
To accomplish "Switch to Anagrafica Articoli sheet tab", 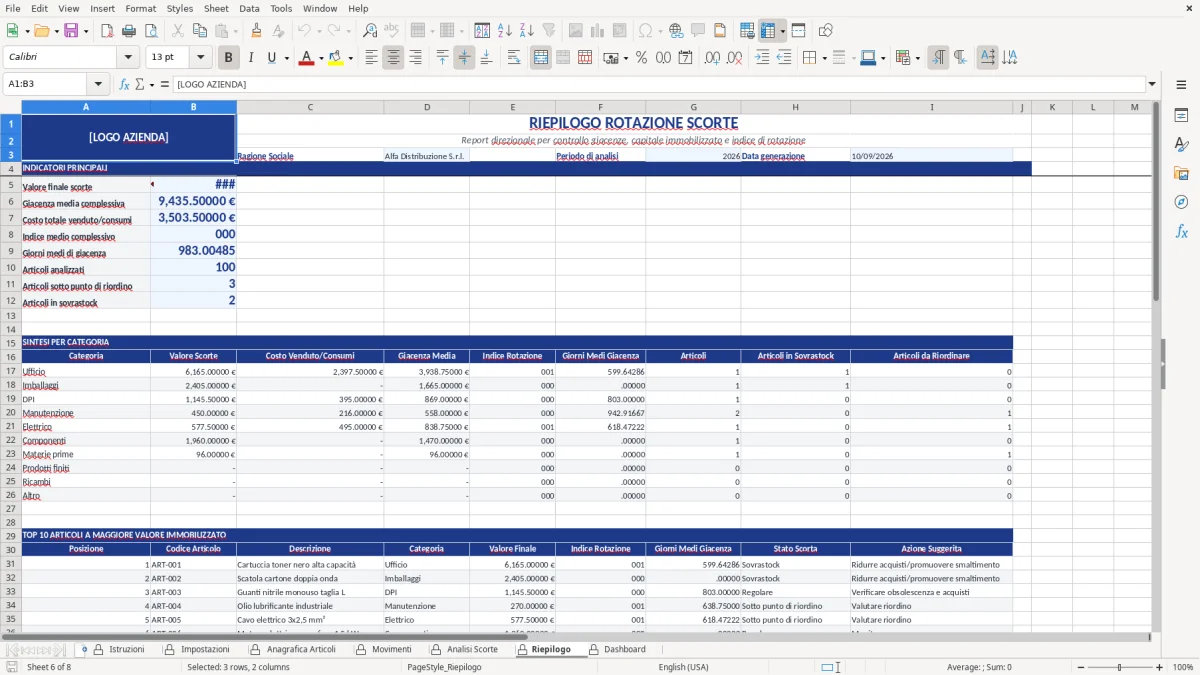I will (x=301, y=649).
